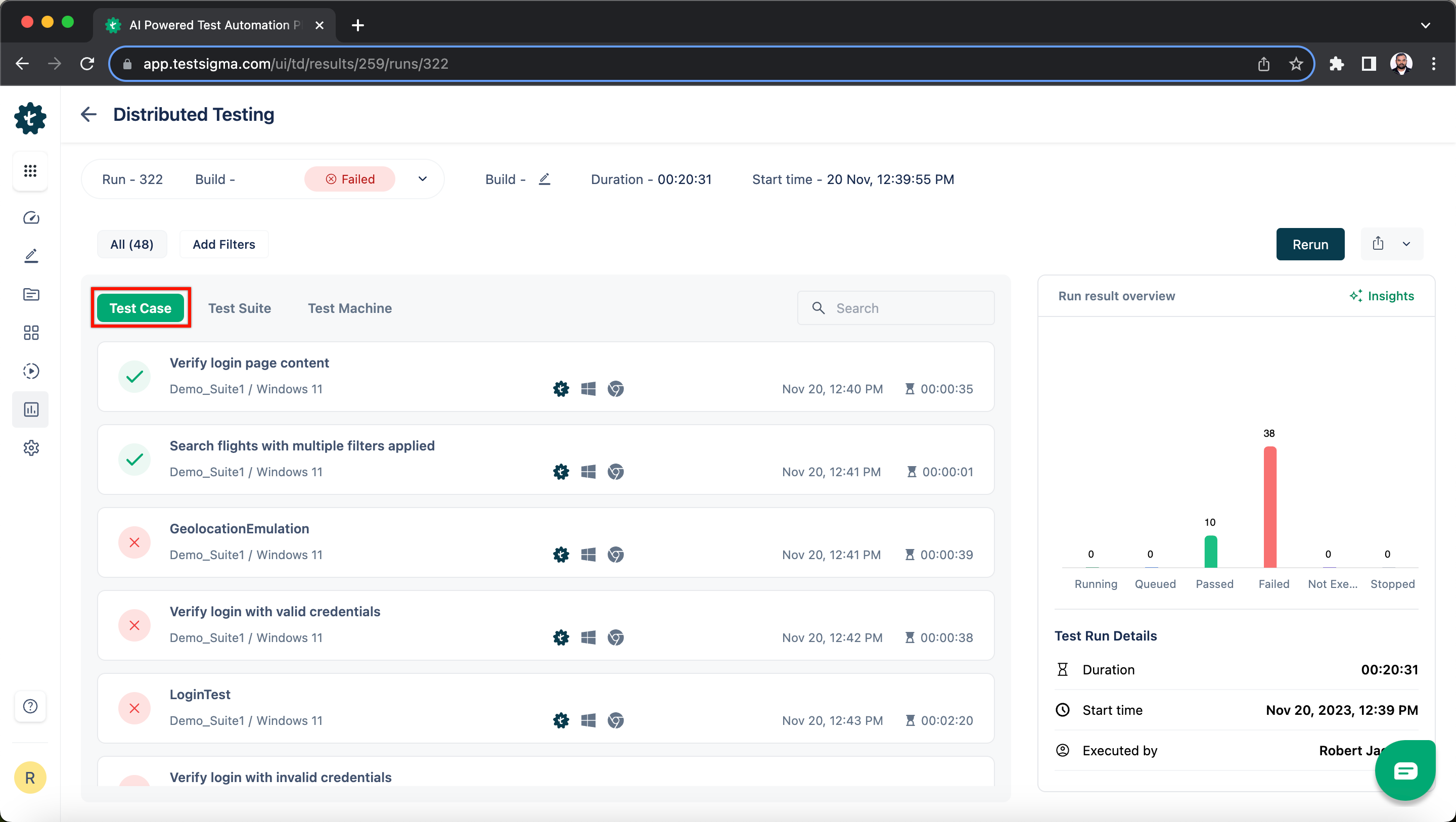This screenshot has width=1456, height=822.
Task: Share page using address bar share icon
Action: [x=1264, y=64]
